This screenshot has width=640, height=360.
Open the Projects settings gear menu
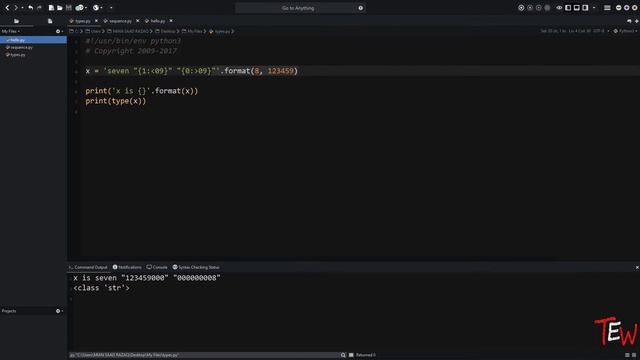click(59, 311)
